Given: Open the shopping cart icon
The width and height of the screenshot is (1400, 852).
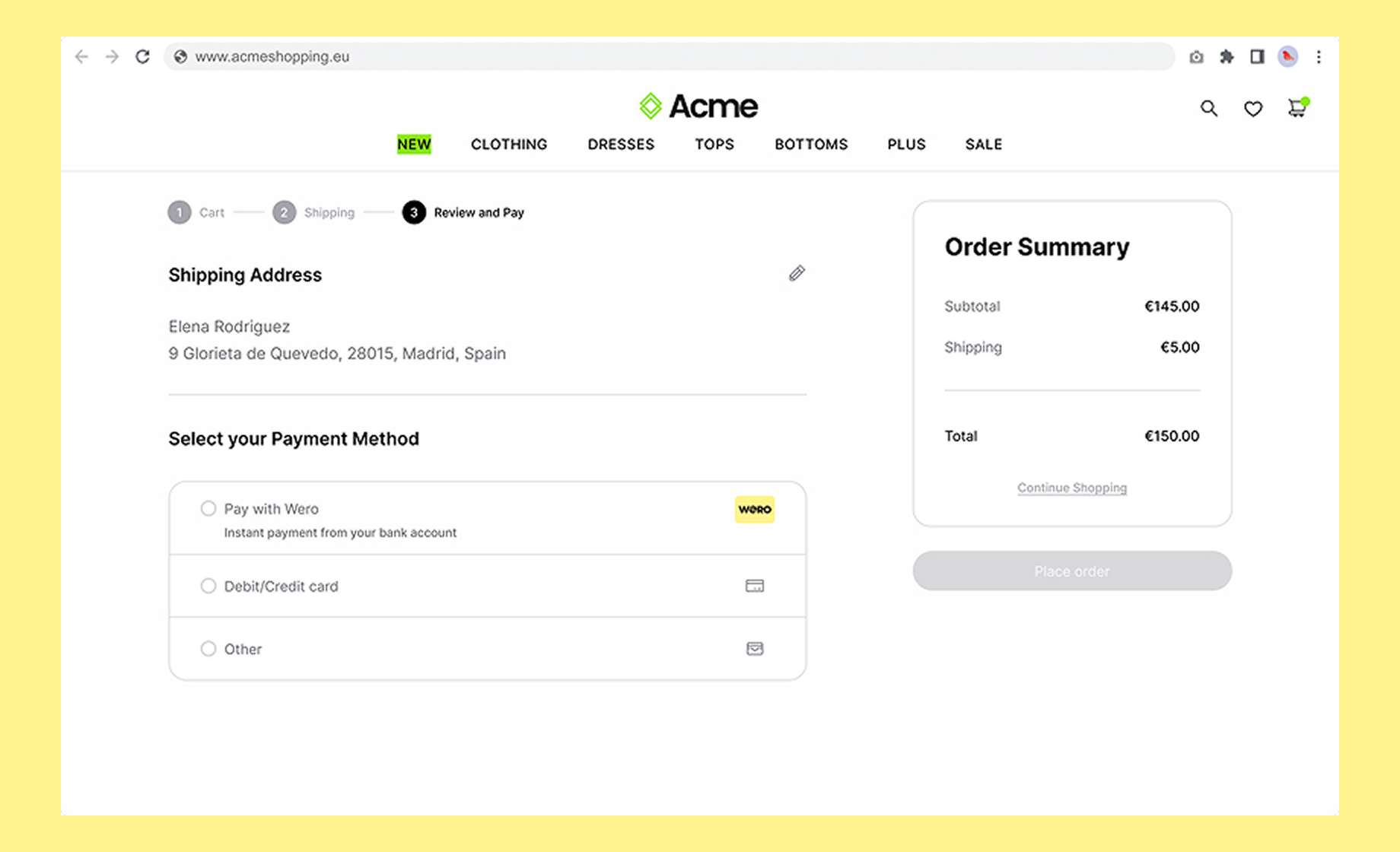Looking at the screenshot, I should [1297, 109].
